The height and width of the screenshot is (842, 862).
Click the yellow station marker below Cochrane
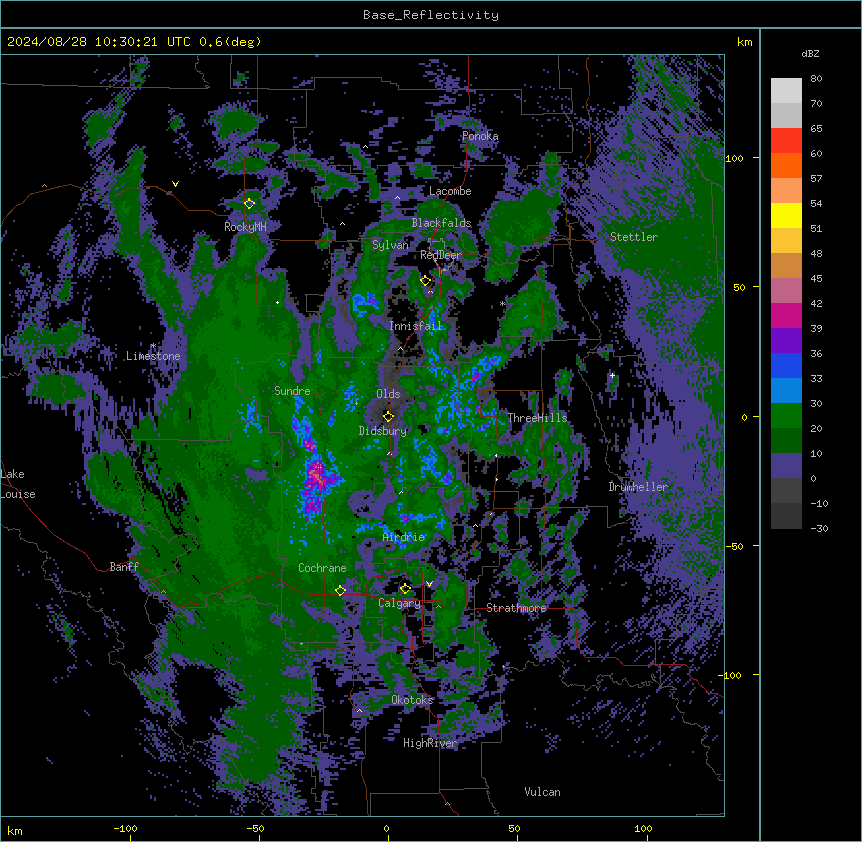pos(340,590)
